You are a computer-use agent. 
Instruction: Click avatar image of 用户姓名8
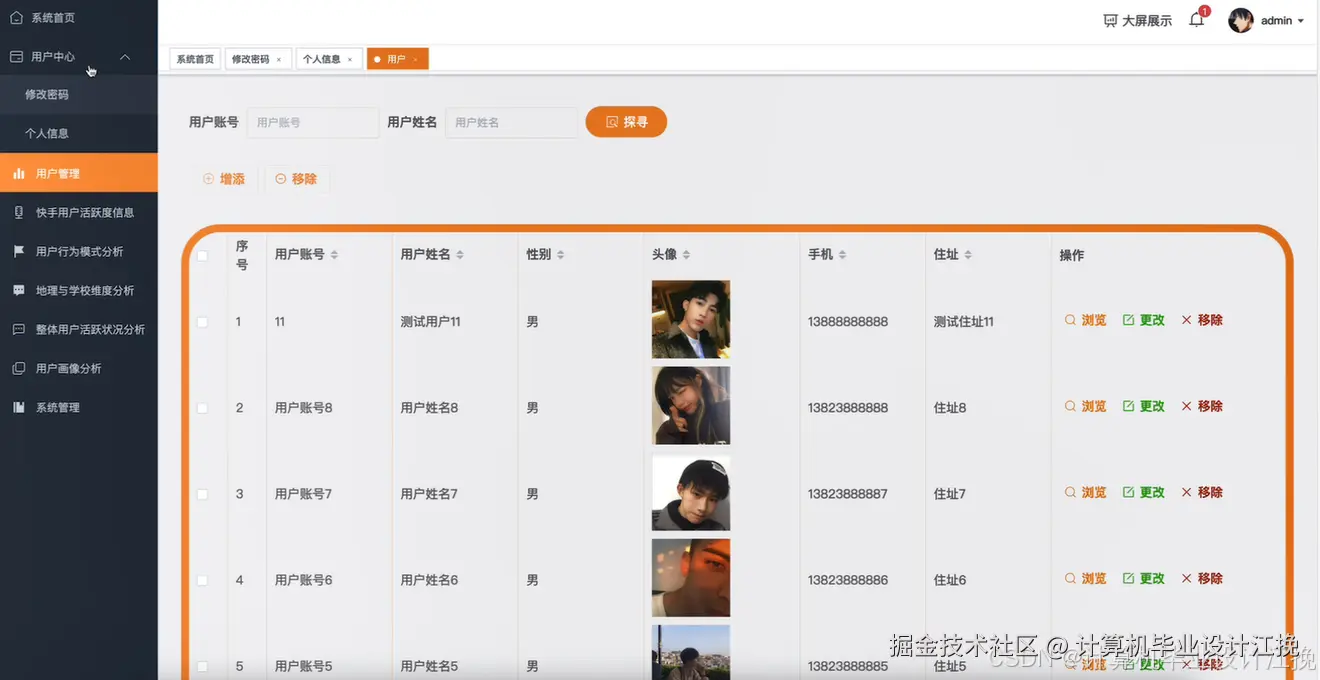coord(691,405)
